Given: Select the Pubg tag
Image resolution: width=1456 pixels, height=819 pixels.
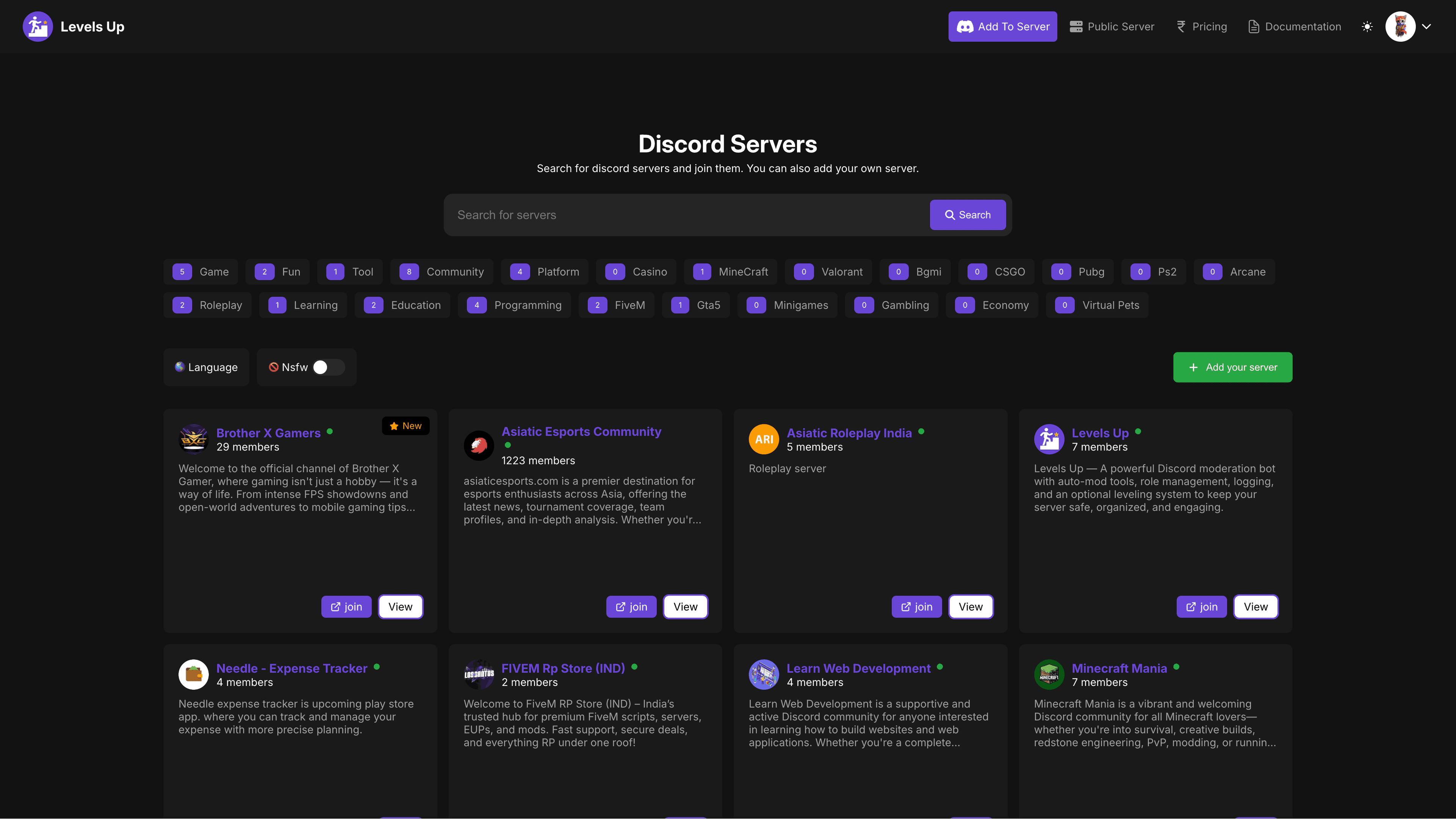Looking at the screenshot, I should pos(1078,272).
